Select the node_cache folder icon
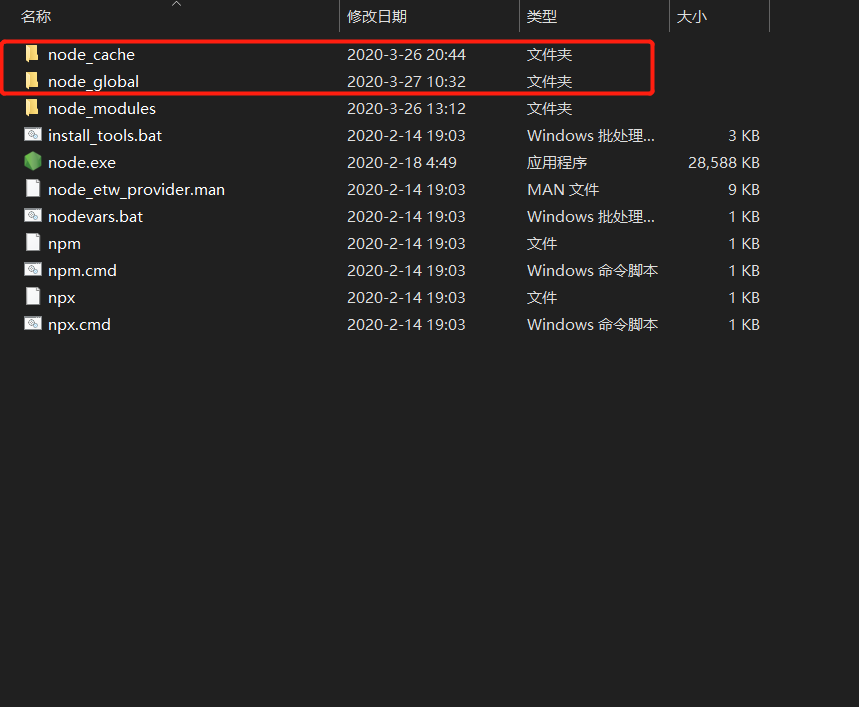Screen dimensions: 859x707 tap(32, 54)
